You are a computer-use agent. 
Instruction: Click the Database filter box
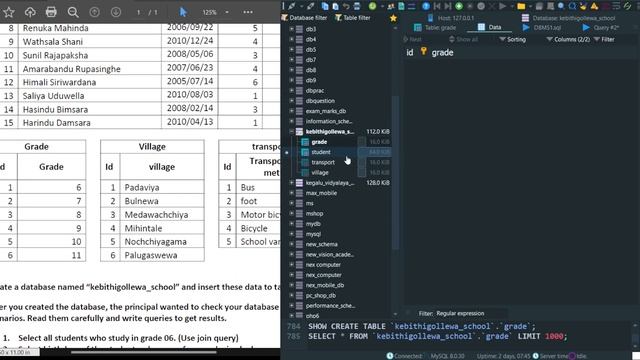304,18
